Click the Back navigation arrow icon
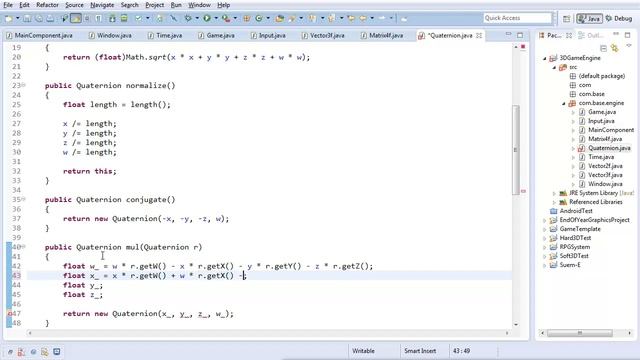 point(362,18)
